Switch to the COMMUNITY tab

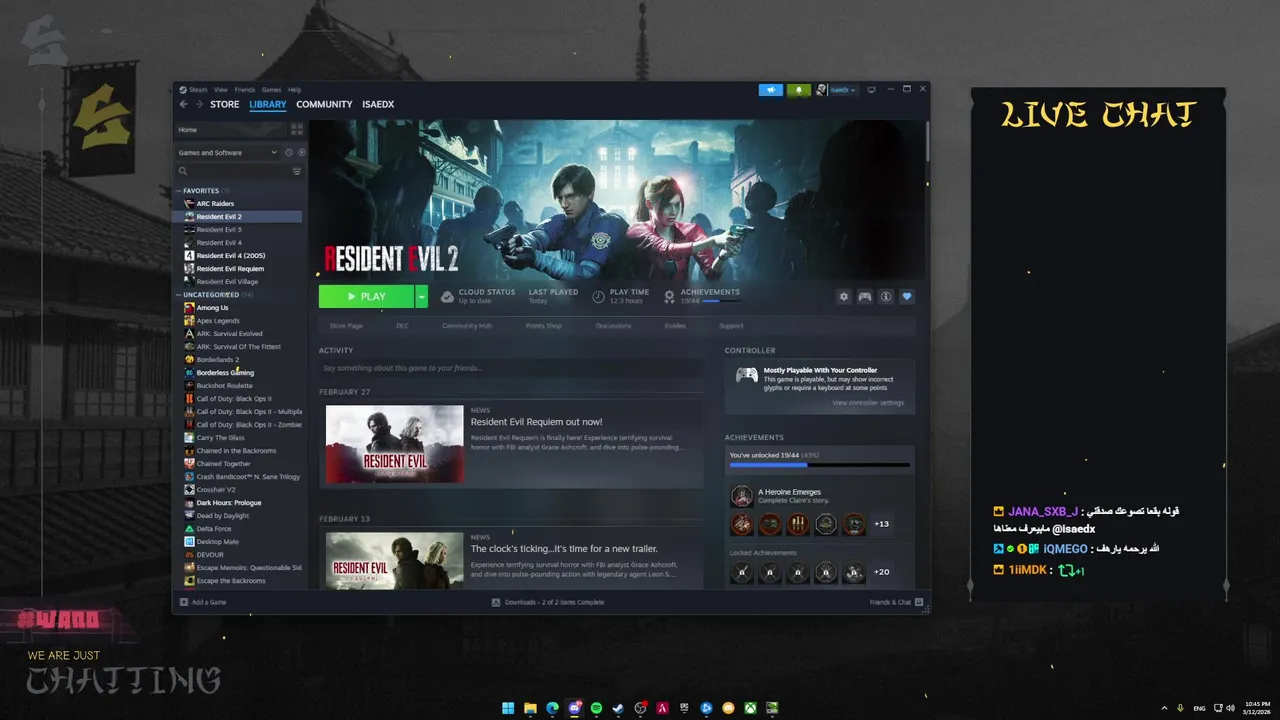coord(324,104)
